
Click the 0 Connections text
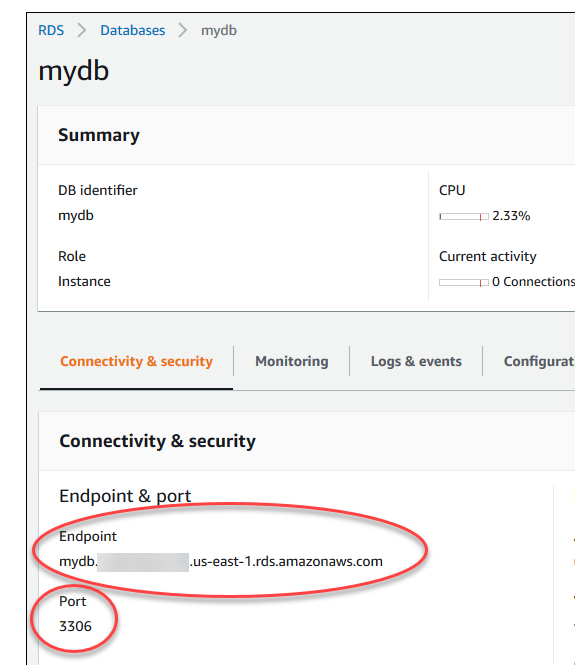pos(533,282)
